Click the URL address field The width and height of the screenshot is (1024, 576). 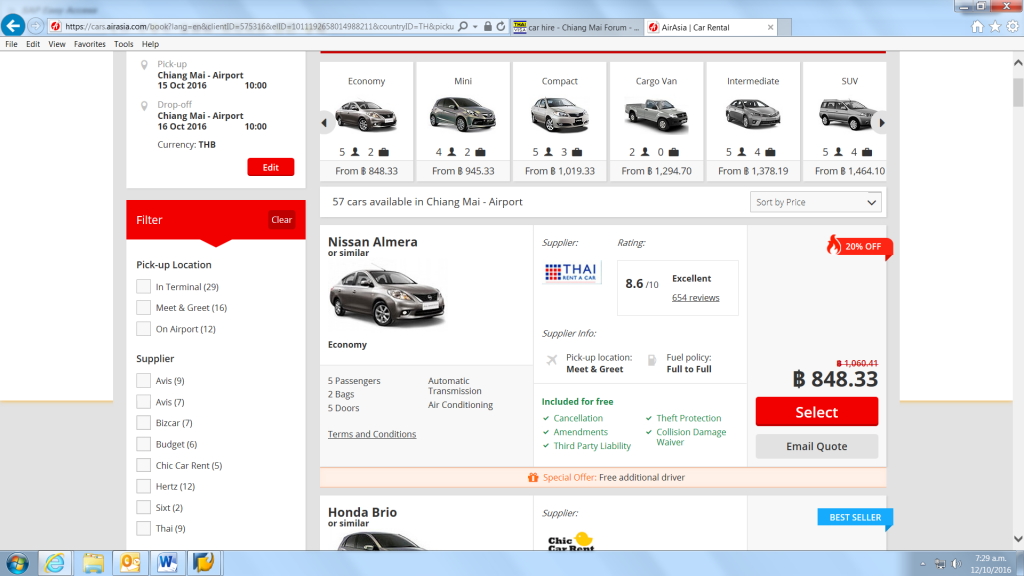(x=259, y=27)
